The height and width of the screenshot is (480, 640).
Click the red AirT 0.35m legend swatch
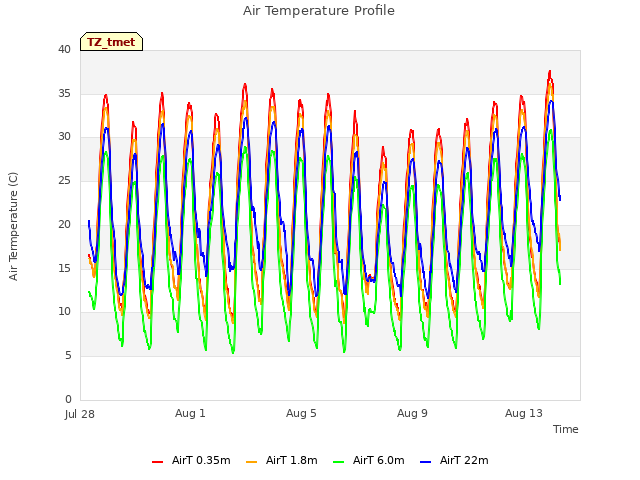[158, 462]
